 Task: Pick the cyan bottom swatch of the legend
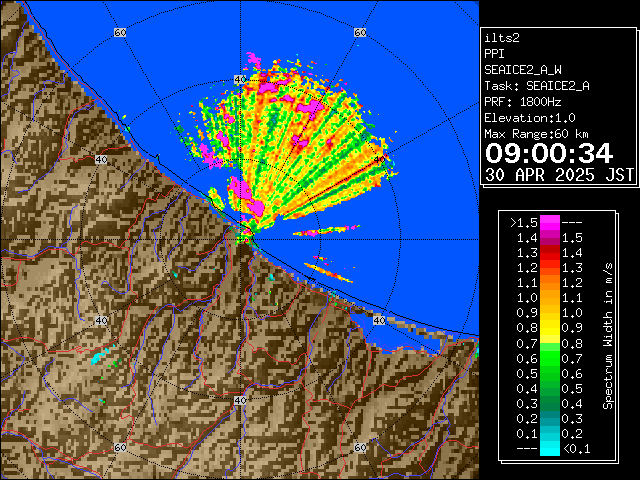pyautogui.click(x=550, y=449)
